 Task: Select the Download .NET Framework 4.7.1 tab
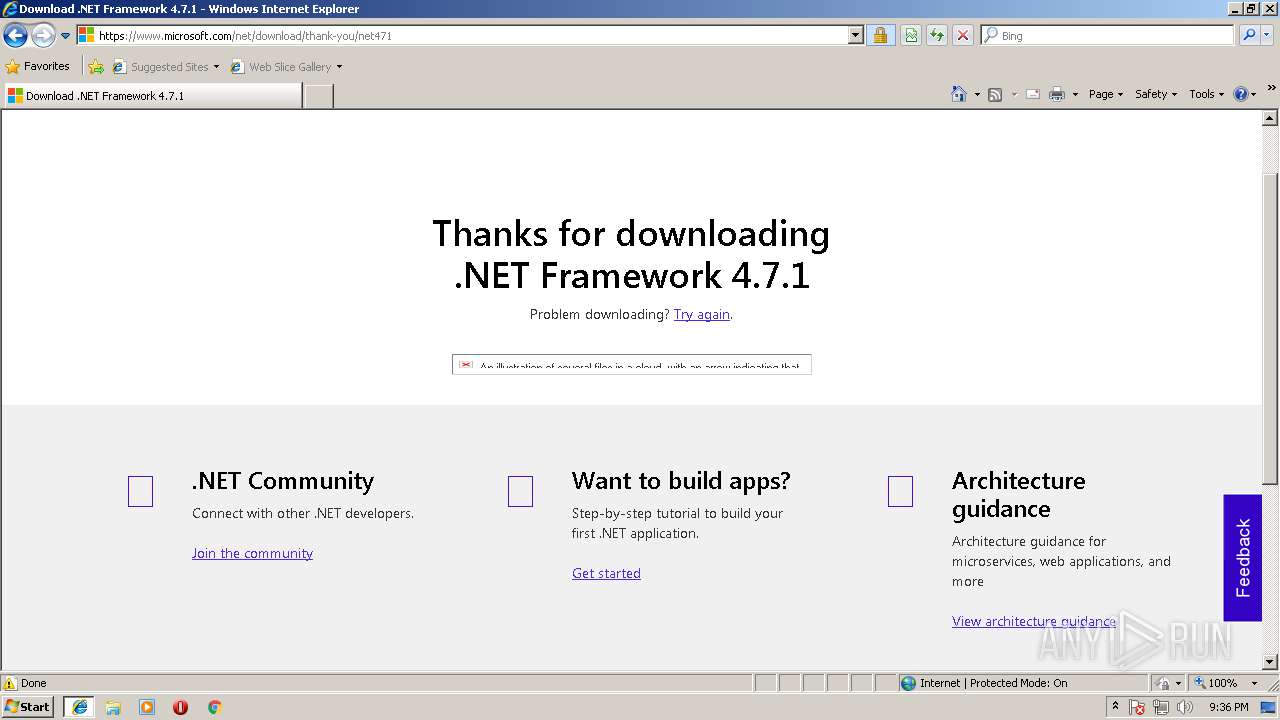[x=152, y=96]
